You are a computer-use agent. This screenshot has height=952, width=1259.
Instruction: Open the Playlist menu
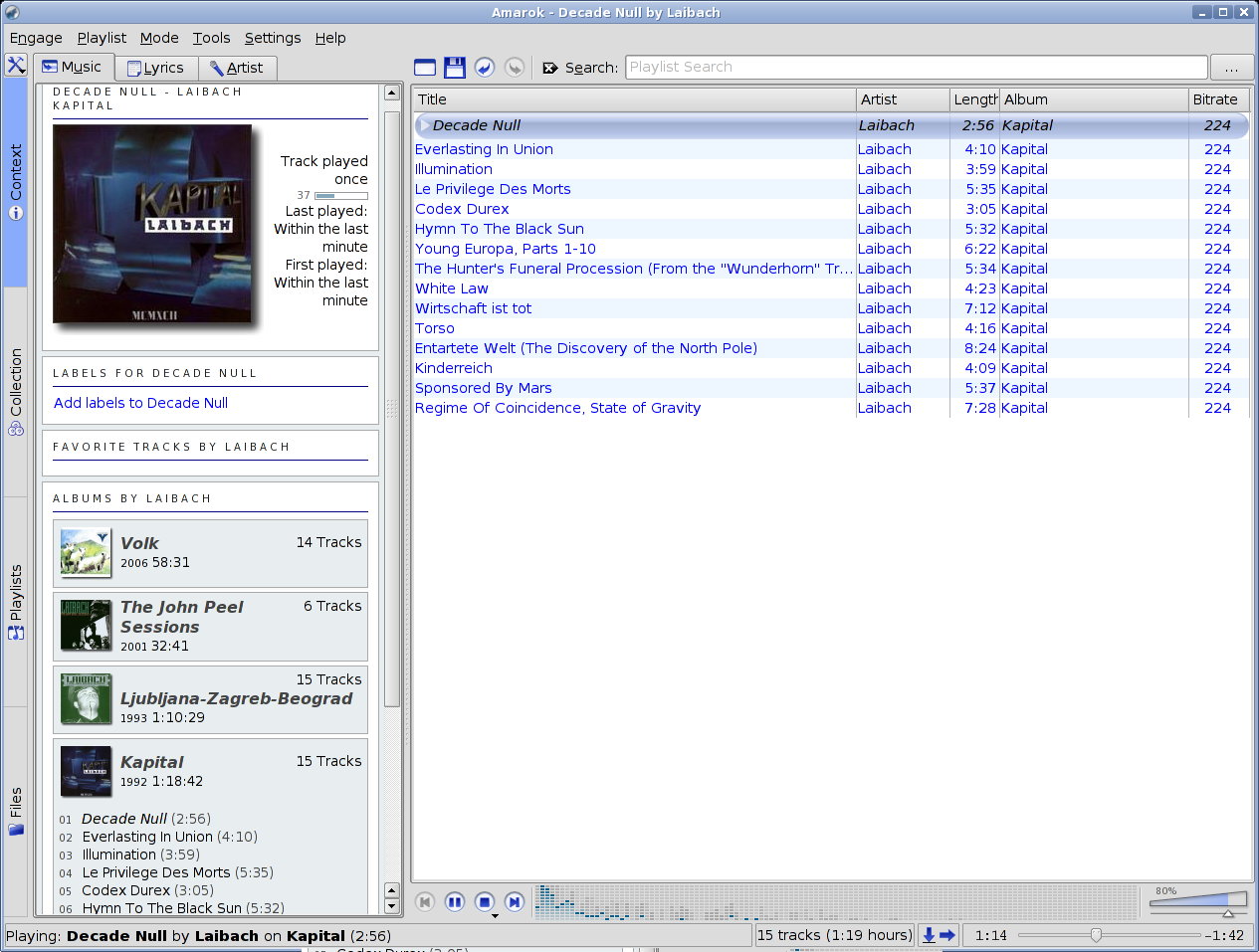coord(102,38)
